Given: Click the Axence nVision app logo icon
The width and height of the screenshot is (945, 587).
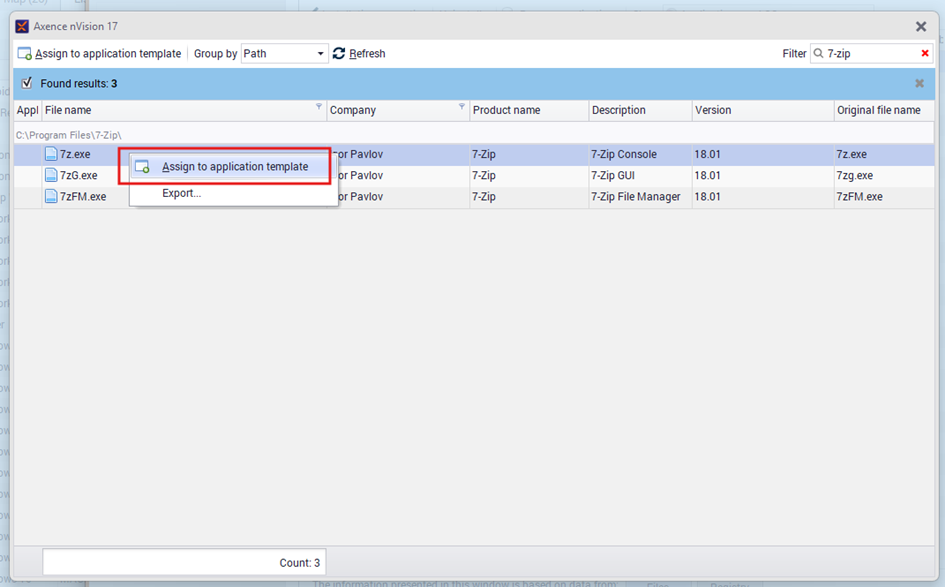Looking at the screenshot, I should (22, 26).
